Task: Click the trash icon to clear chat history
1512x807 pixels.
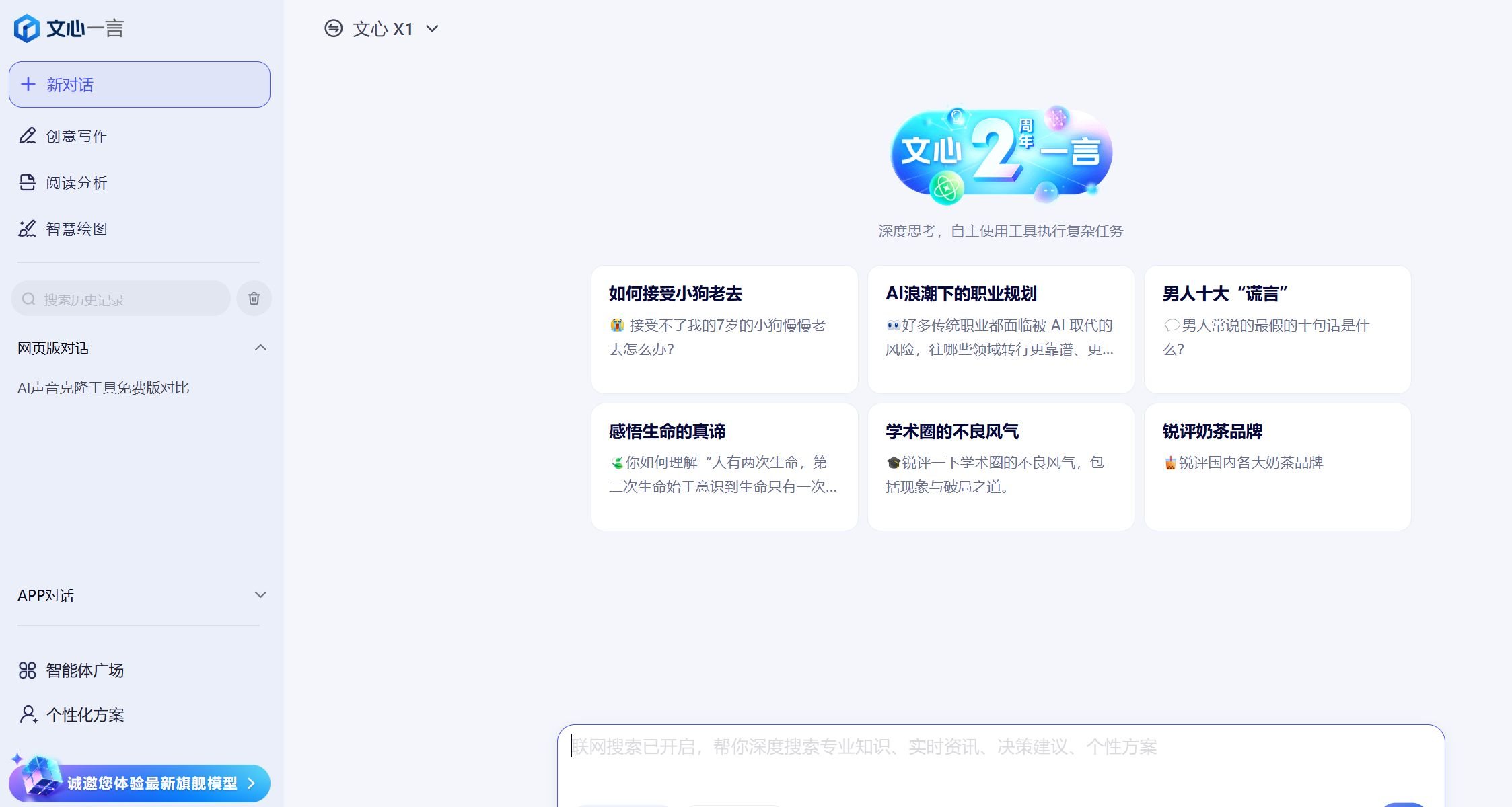Action: 254,298
